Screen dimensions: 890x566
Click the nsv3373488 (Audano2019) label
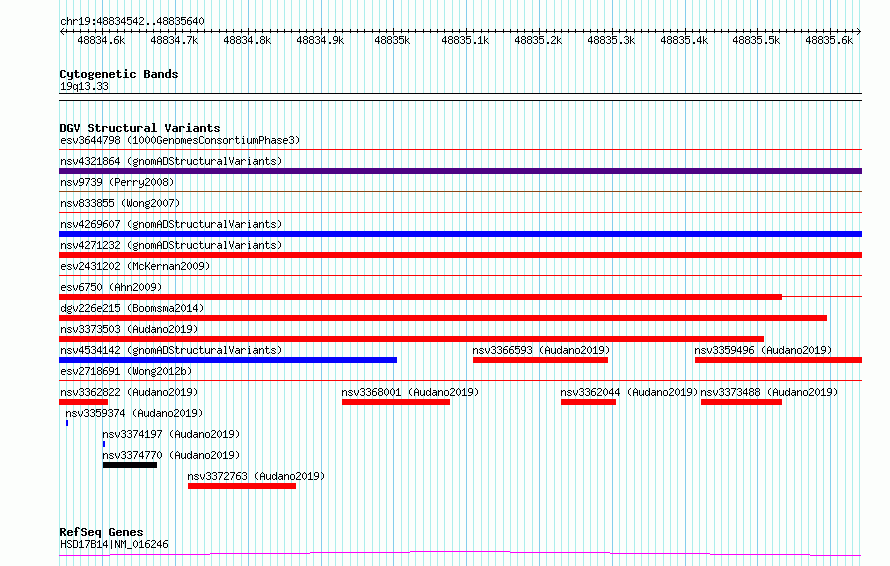click(x=769, y=392)
